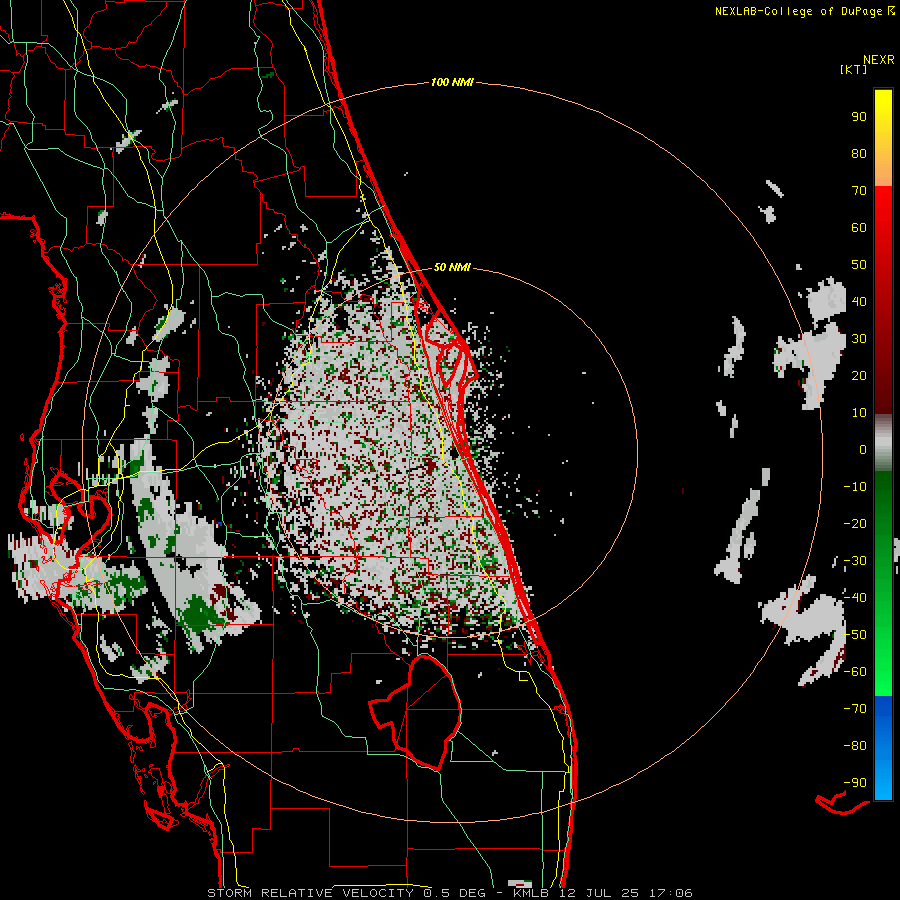Select the -40 scale value
900x900 pixels.
pos(855,598)
